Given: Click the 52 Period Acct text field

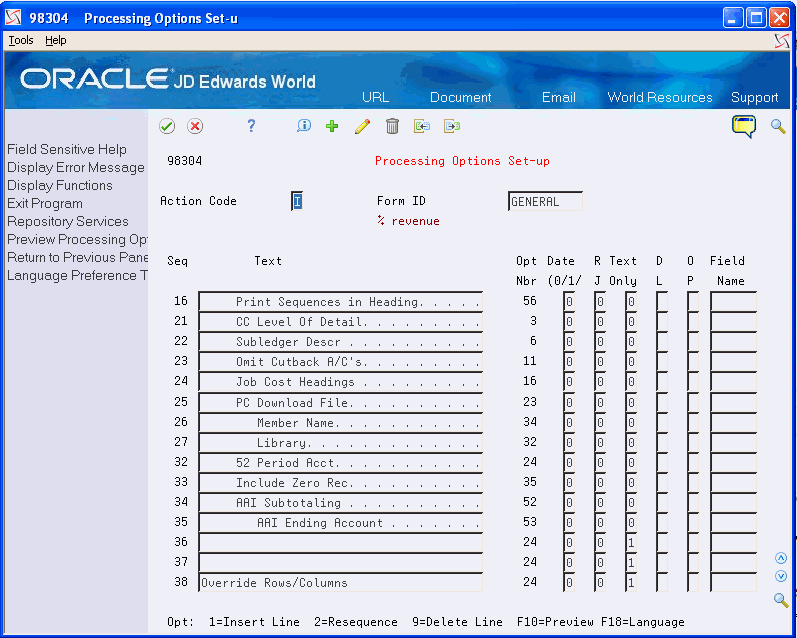Looking at the screenshot, I should point(341,463).
